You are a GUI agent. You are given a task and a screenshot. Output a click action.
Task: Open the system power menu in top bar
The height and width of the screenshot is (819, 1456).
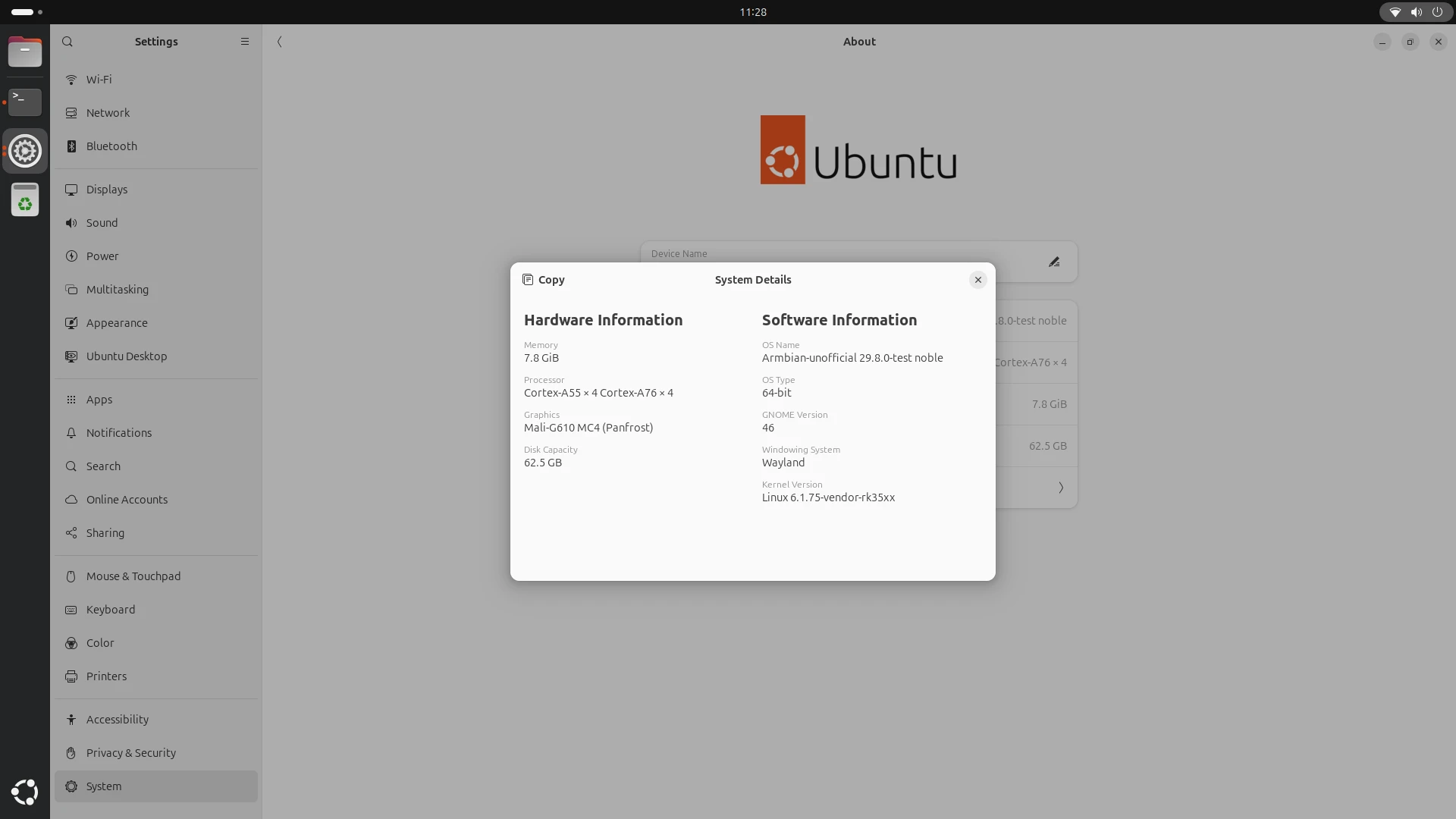[x=1438, y=12]
